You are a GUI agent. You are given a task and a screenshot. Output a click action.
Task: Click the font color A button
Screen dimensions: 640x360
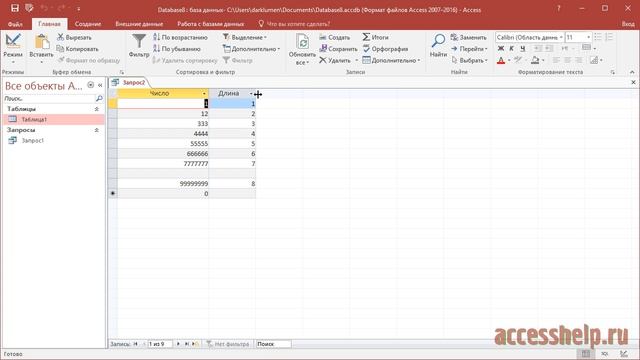[x=501, y=60]
